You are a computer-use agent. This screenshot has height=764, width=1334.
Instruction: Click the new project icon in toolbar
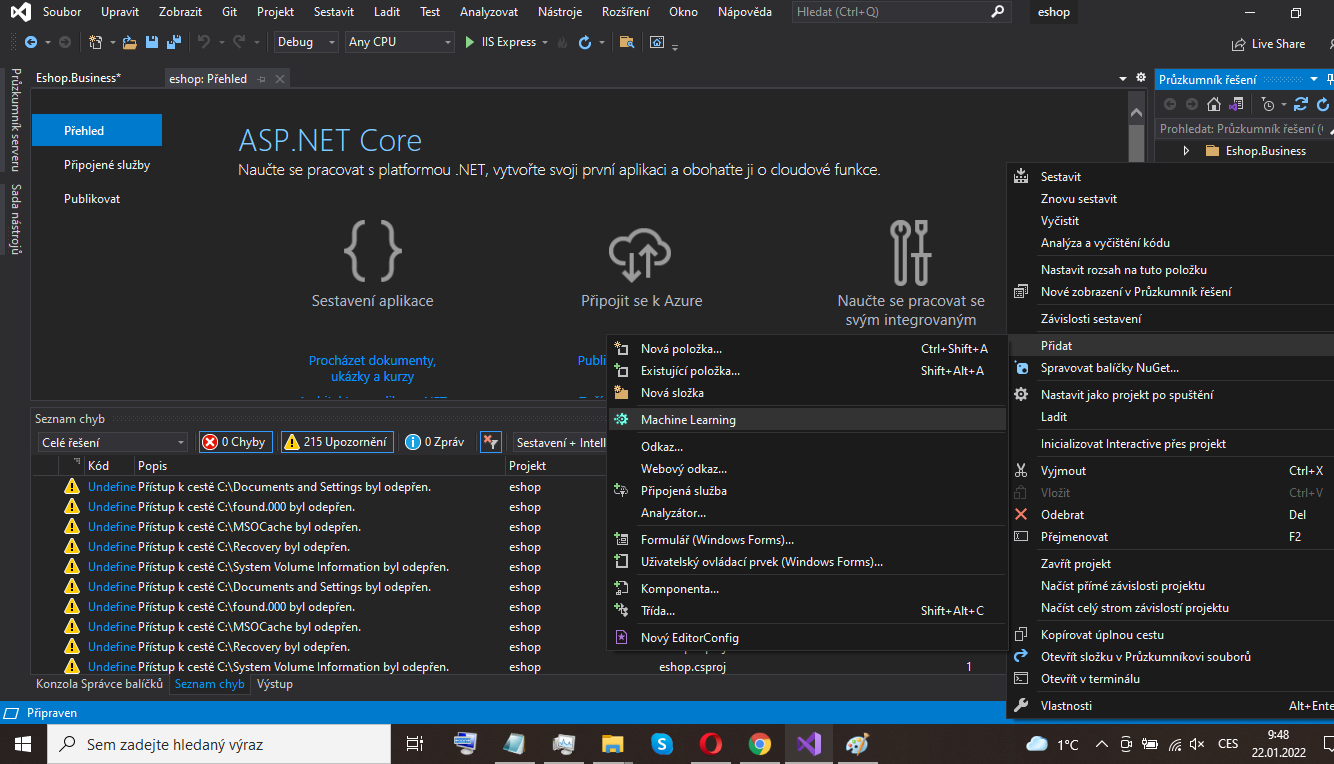click(95, 42)
